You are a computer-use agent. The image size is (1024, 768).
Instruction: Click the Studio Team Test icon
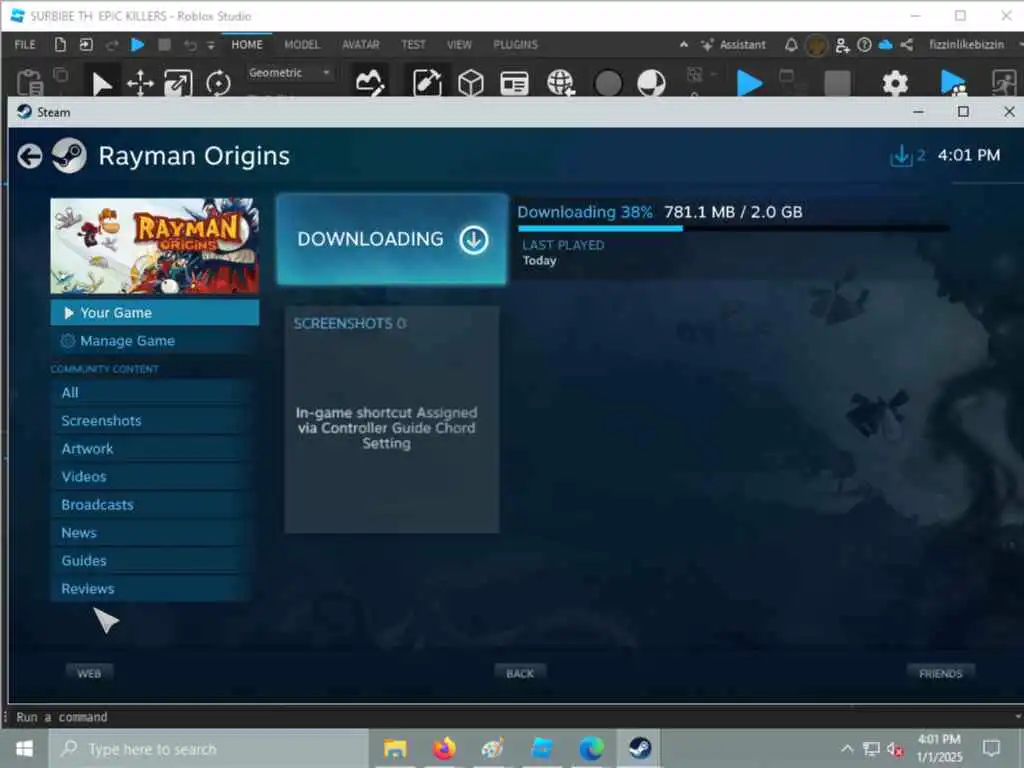(953, 83)
